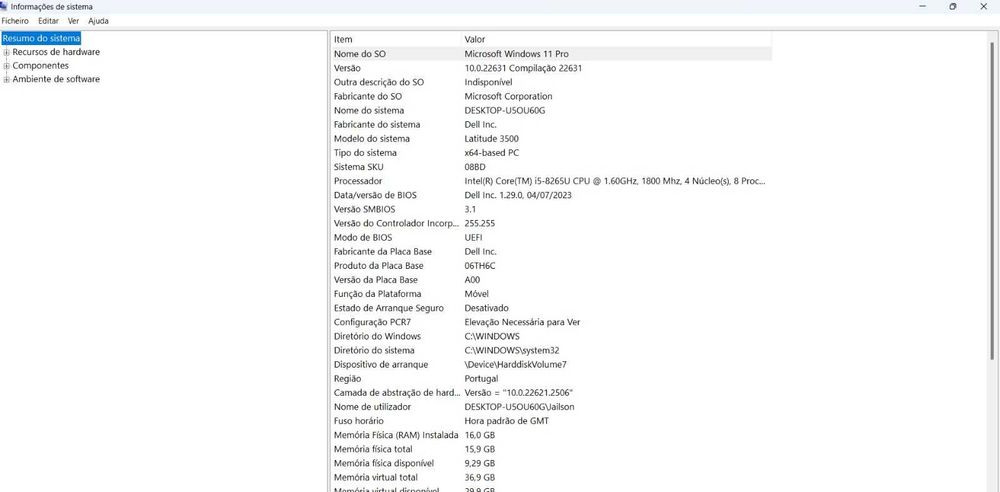Select the Modo de BIOS row

[x=551, y=237]
